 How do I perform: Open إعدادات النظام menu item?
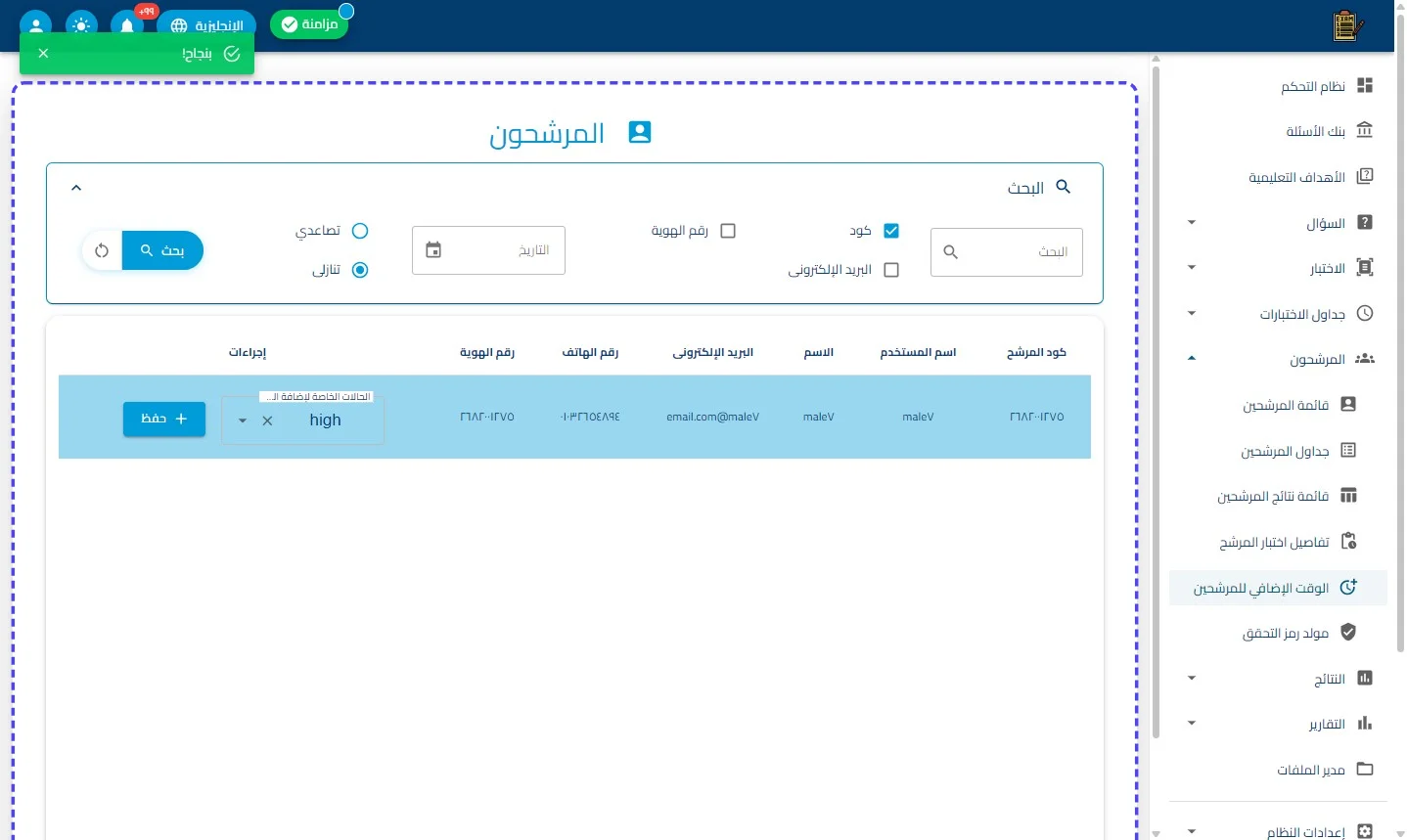(1278, 831)
